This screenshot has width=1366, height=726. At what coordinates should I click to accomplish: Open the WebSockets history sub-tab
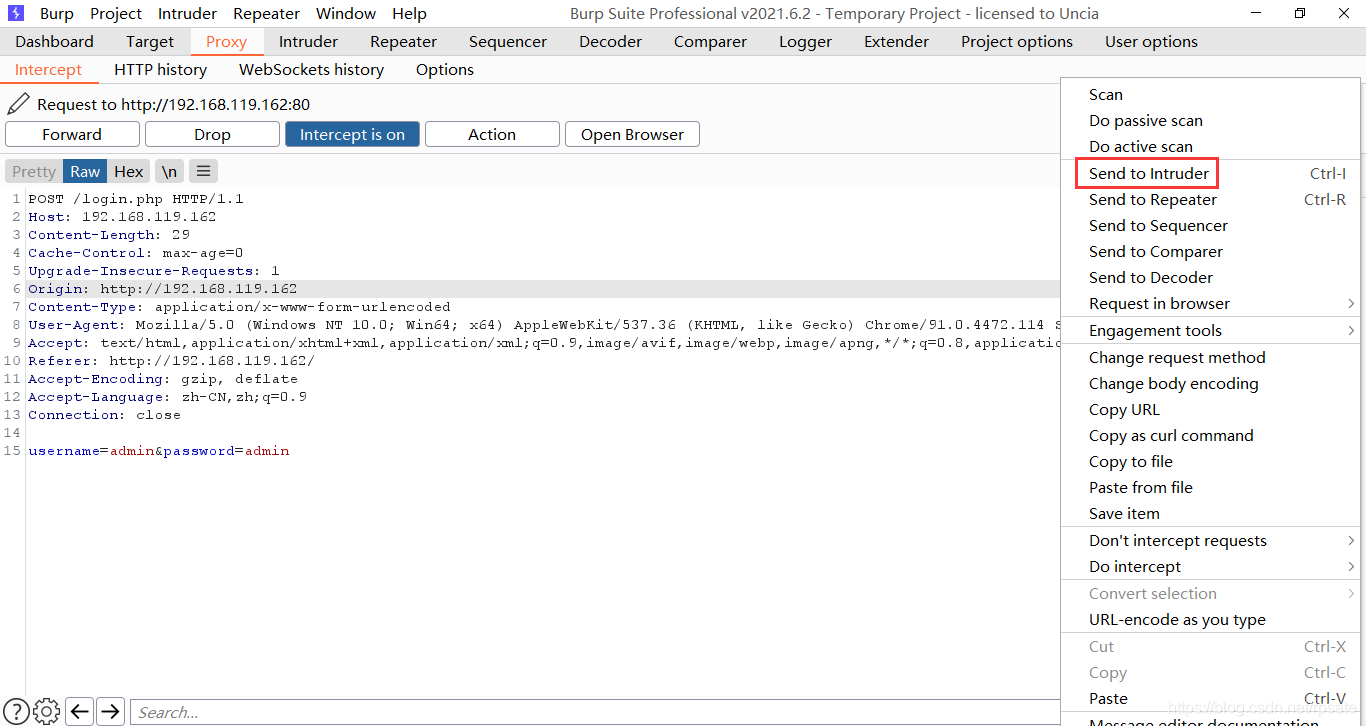click(311, 69)
